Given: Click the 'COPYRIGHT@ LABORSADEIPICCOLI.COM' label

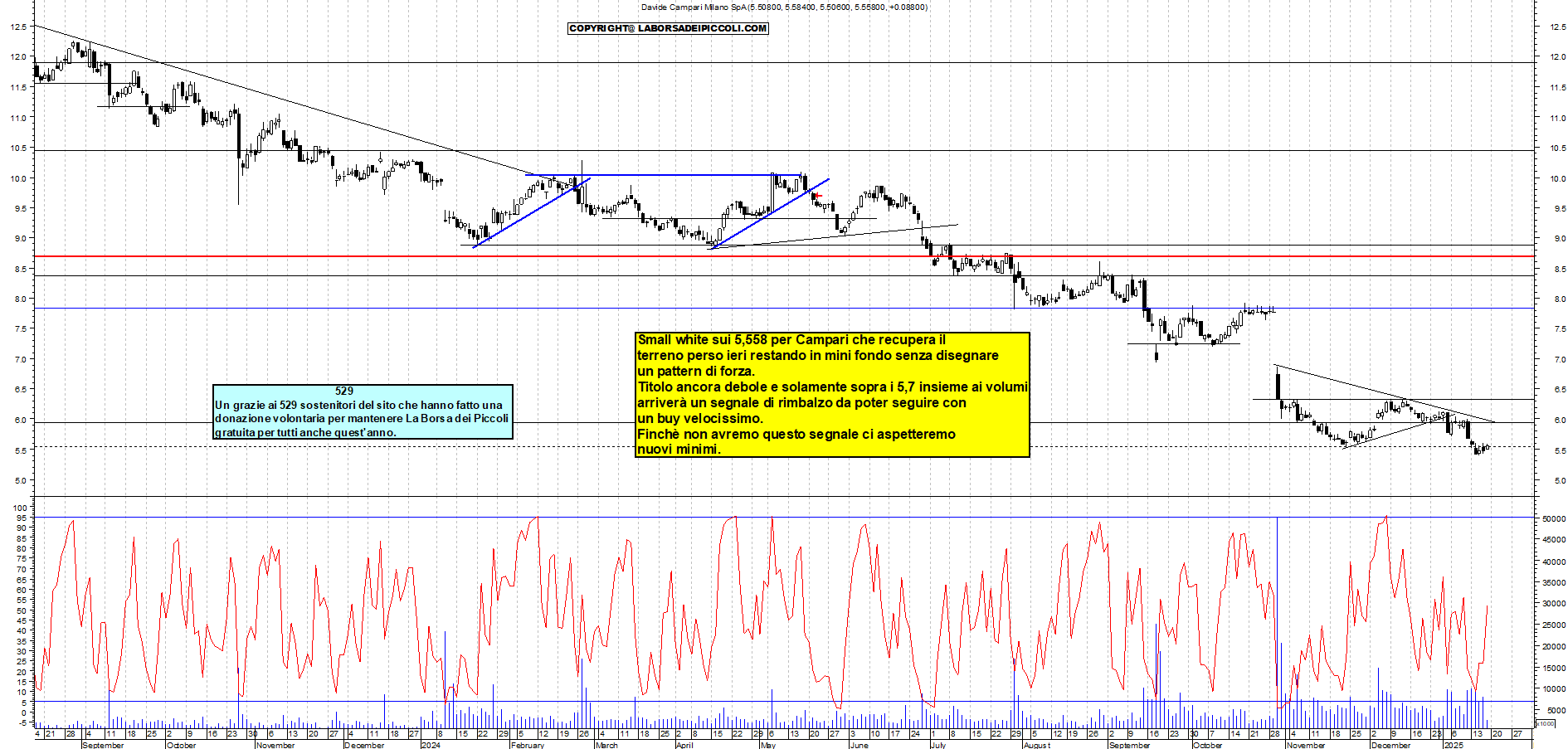Looking at the screenshot, I should click(668, 28).
